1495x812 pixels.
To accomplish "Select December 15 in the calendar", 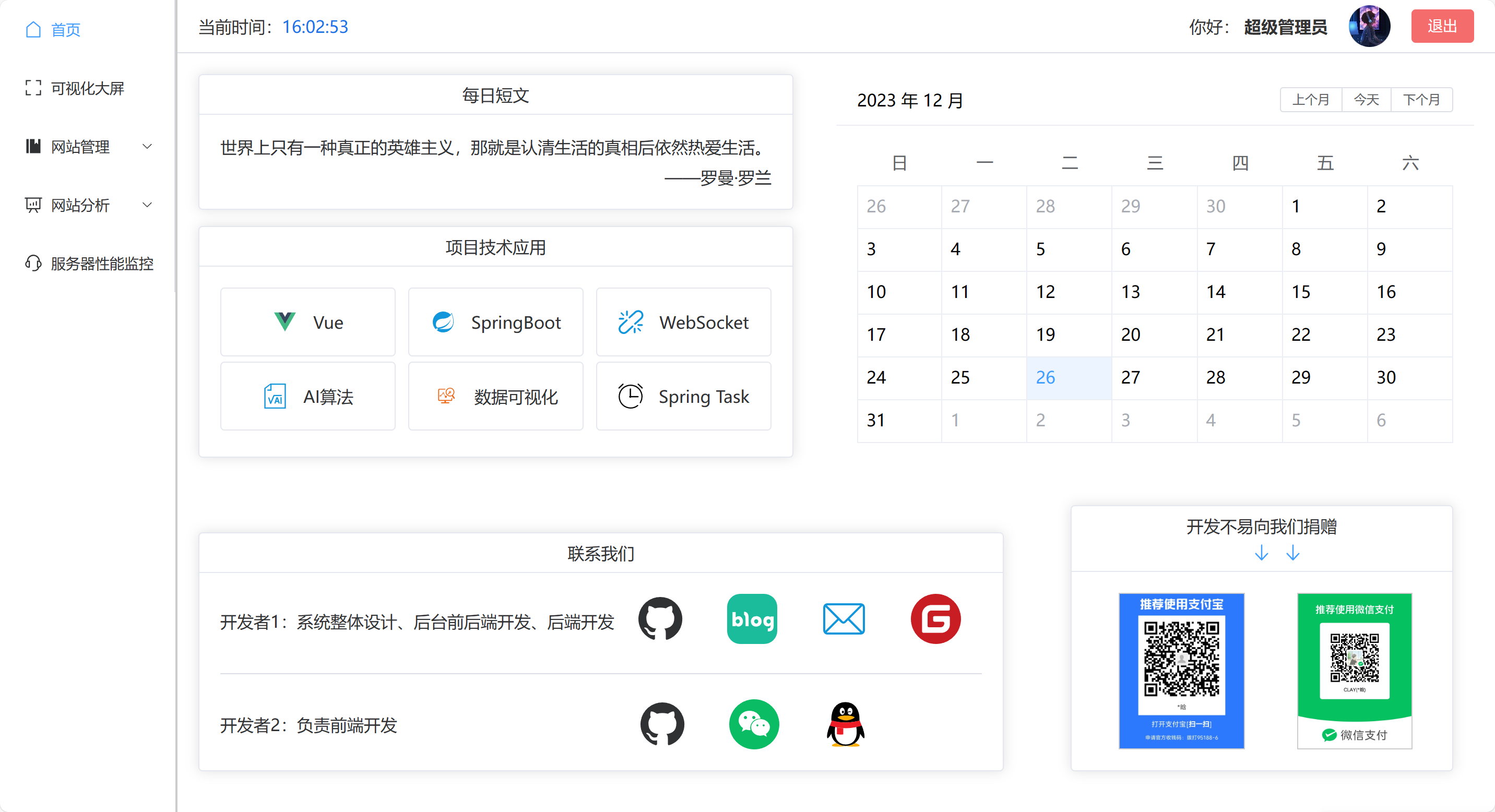I will point(1325,292).
